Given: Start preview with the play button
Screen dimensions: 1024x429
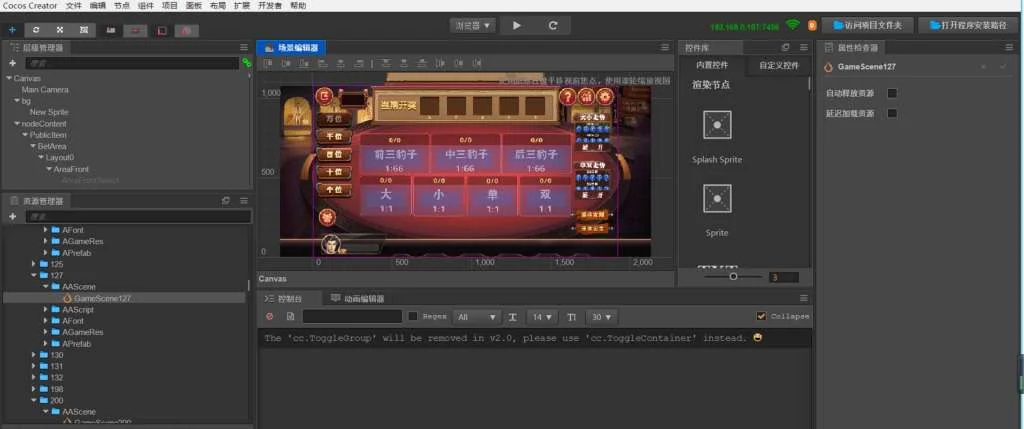Looking at the screenshot, I should click(x=517, y=25).
